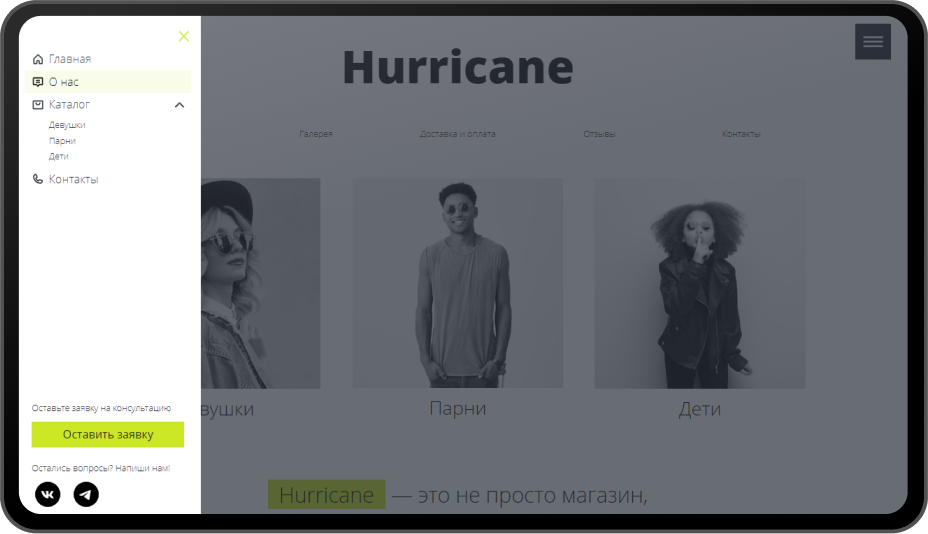Click the Оставить заявку button
The width and height of the screenshot is (928, 534).
coord(108,435)
